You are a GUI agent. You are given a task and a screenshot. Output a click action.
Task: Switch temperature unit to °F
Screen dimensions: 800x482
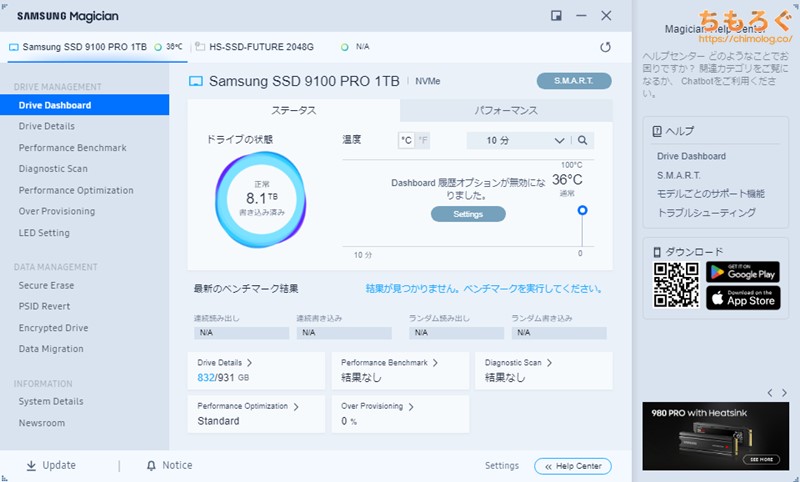pyautogui.click(x=422, y=140)
